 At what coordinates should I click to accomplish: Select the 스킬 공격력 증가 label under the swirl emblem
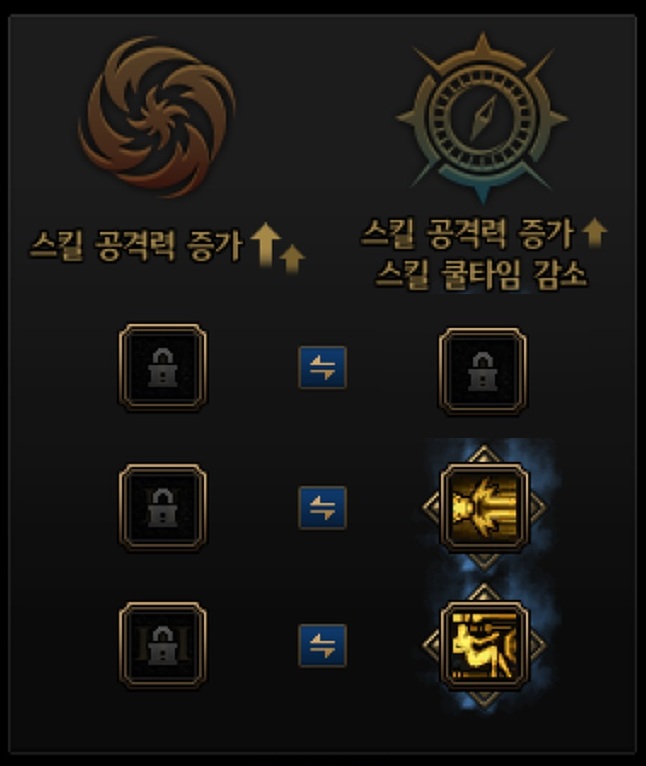(x=136, y=245)
